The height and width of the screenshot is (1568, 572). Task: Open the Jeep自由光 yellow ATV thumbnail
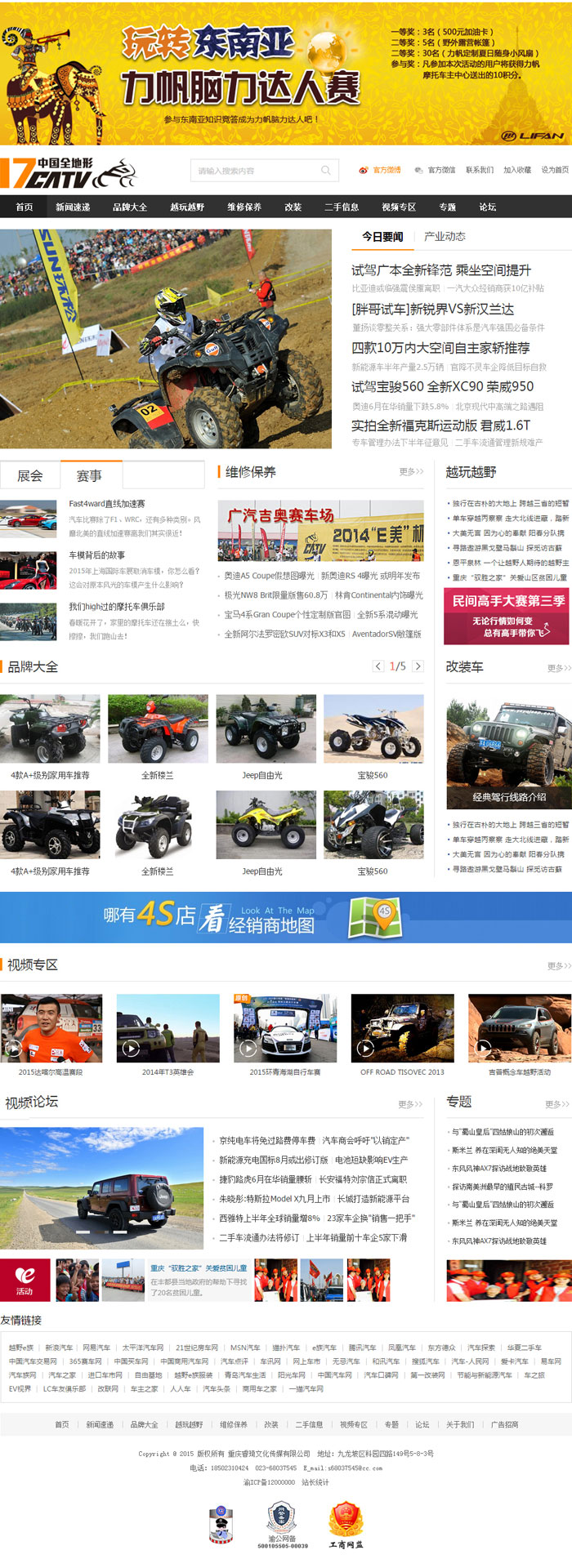click(266, 824)
